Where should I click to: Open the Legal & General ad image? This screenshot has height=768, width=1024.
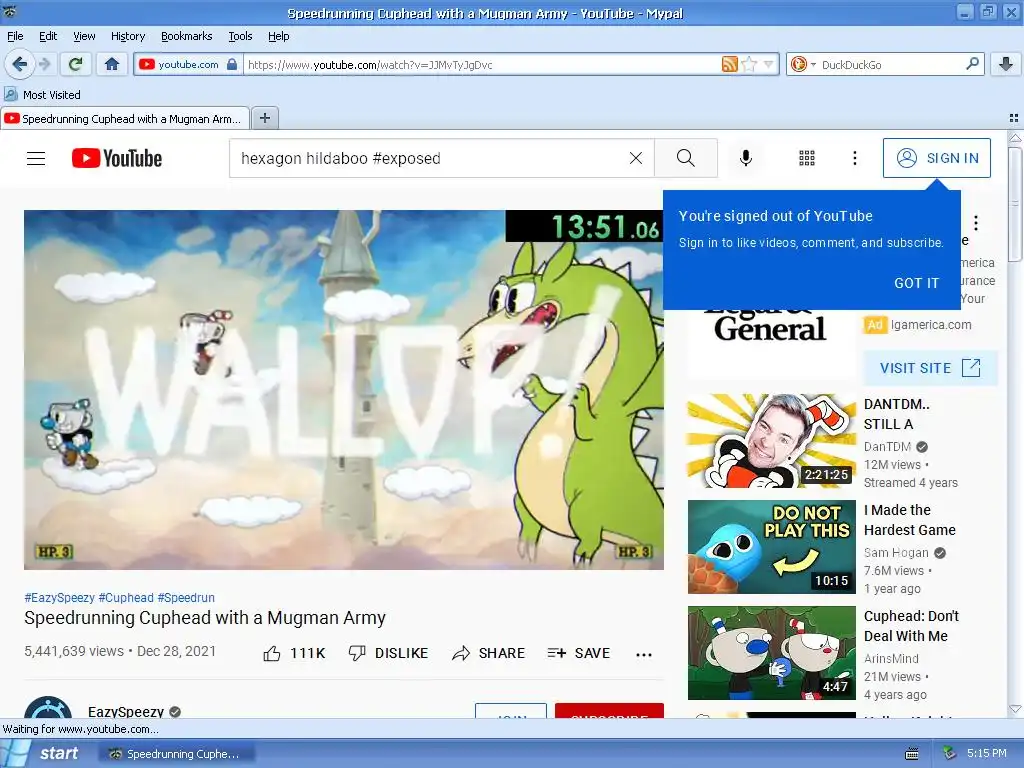click(771, 344)
